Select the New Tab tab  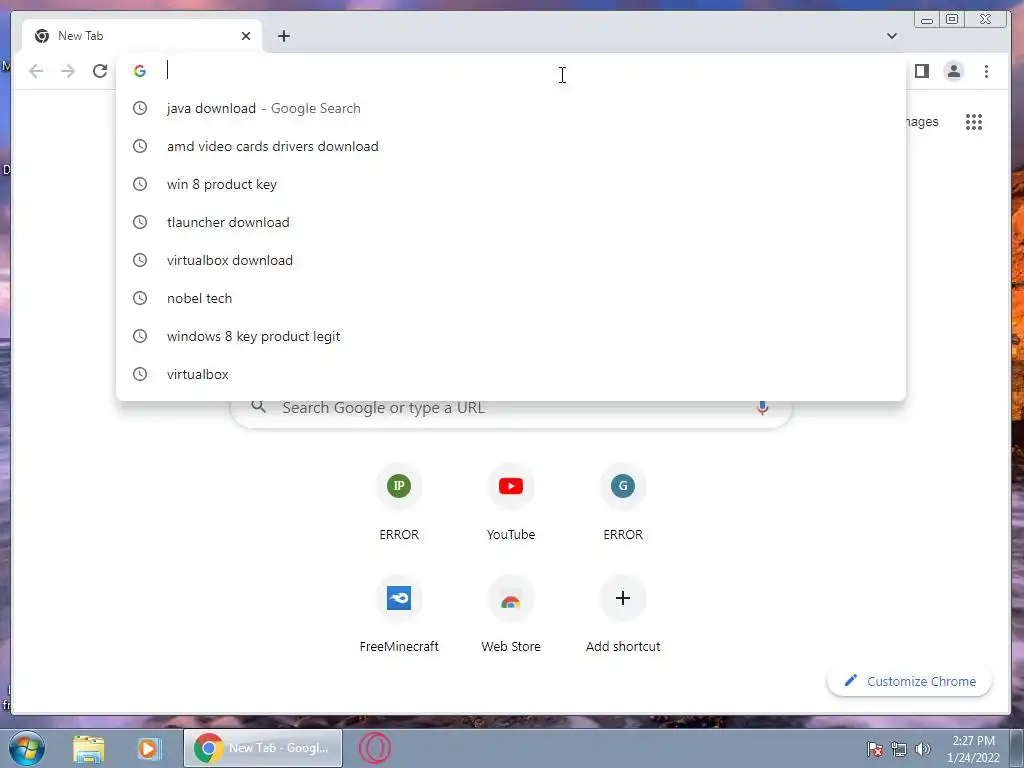click(142, 36)
